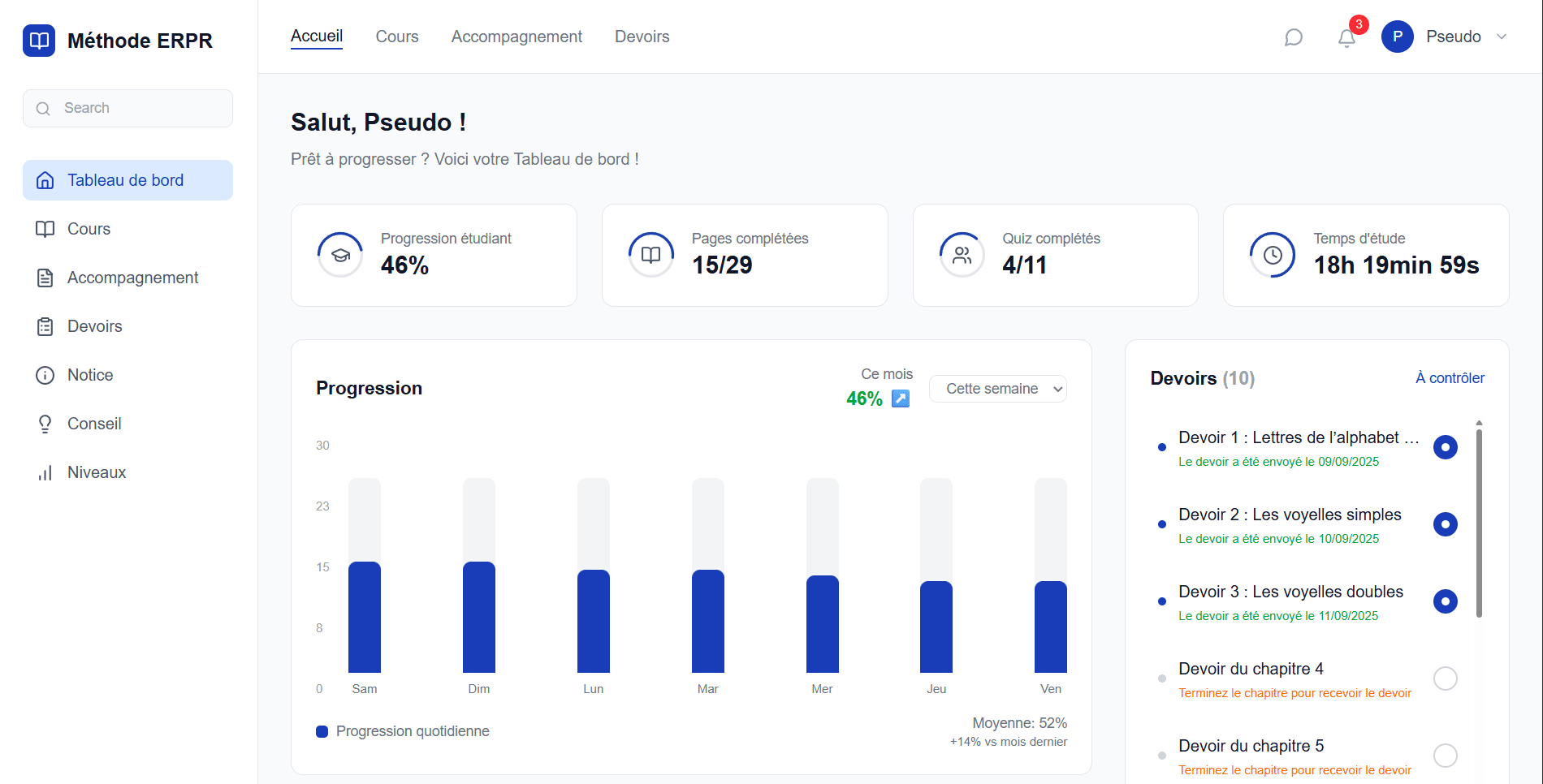Screen dimensions: 1543x784
Task: Click the À contrôler link
Action: click(x=1450, y=378)
